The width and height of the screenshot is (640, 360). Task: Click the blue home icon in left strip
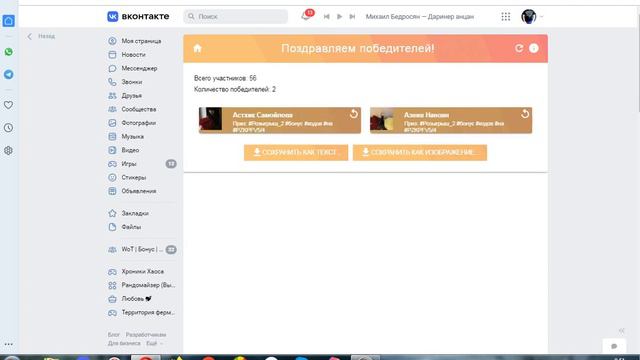pos(9,21)
